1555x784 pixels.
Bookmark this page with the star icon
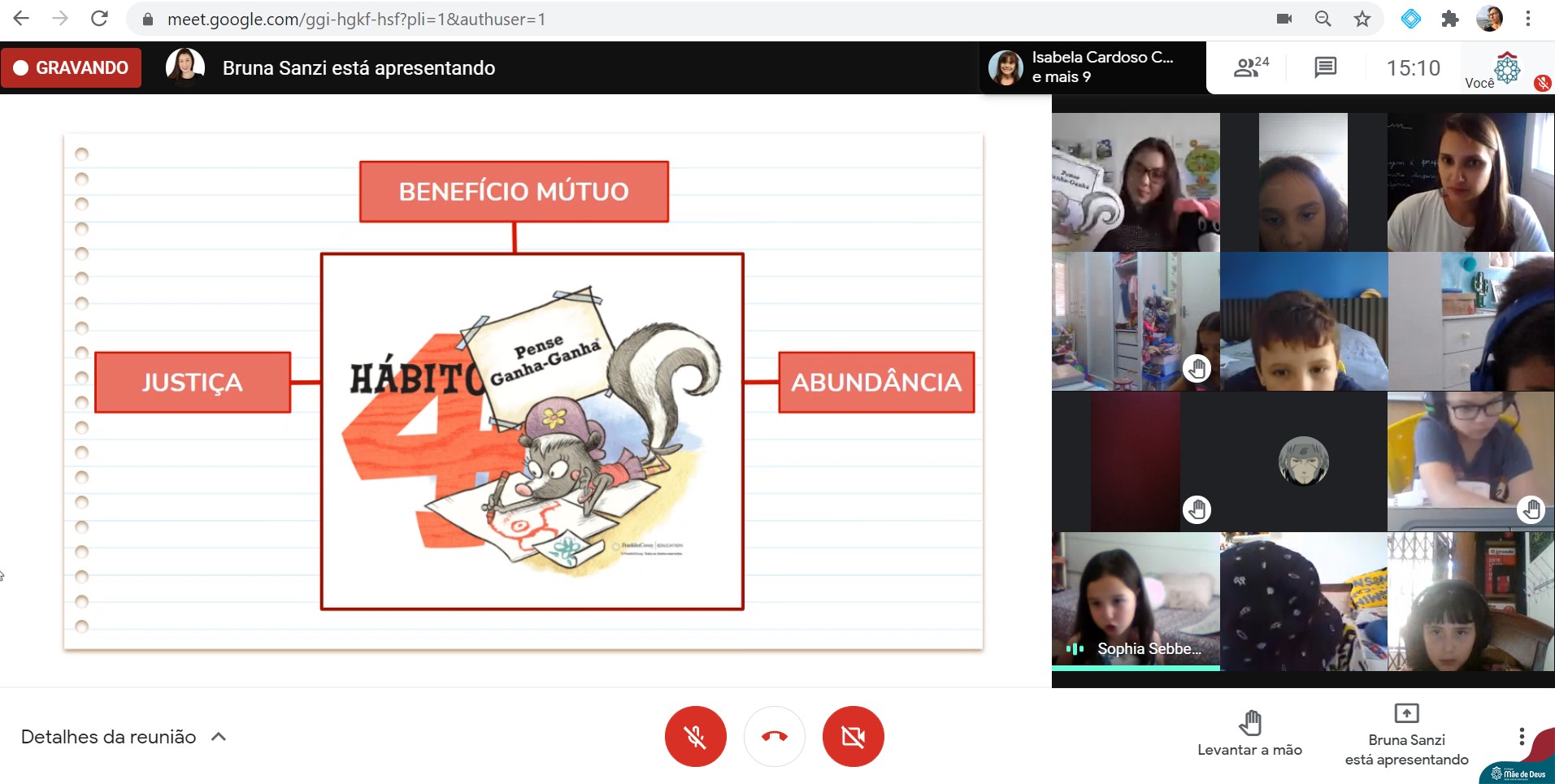pyautogui.click(x=1362, y=19)
